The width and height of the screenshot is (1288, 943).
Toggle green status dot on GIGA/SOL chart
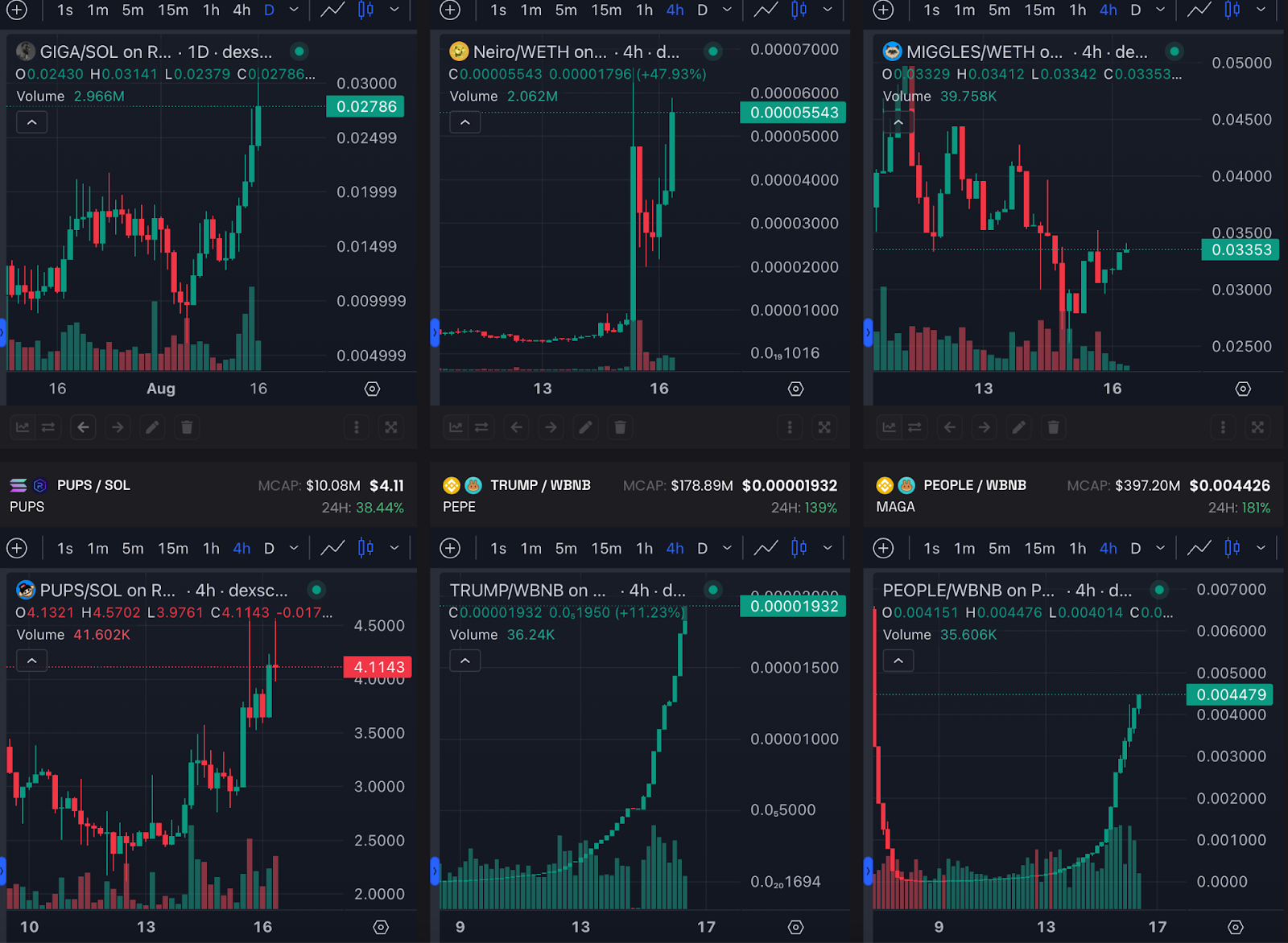pos(299,51)
